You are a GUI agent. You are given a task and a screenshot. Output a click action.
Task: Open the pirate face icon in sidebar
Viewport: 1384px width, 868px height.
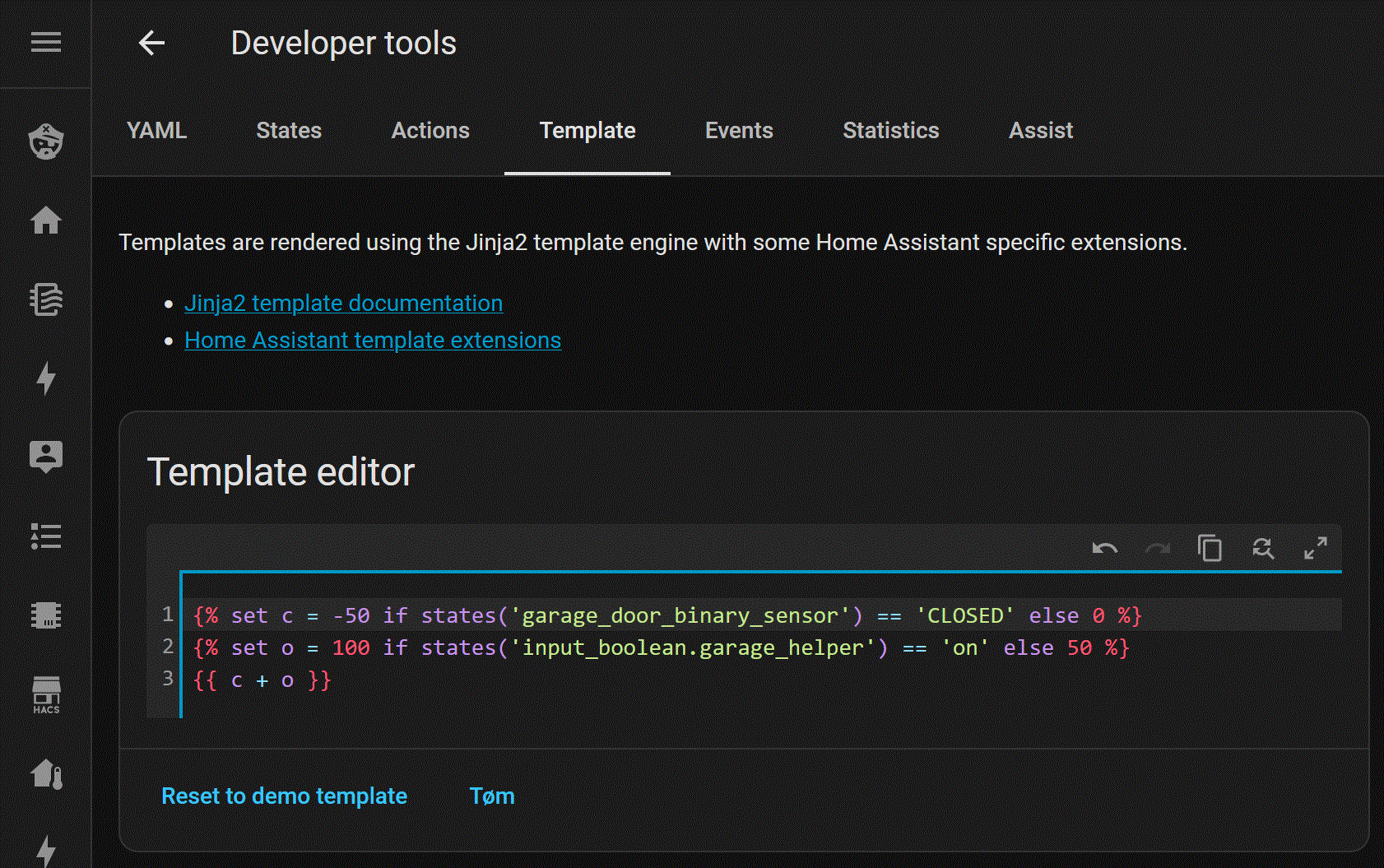[46, 142]
